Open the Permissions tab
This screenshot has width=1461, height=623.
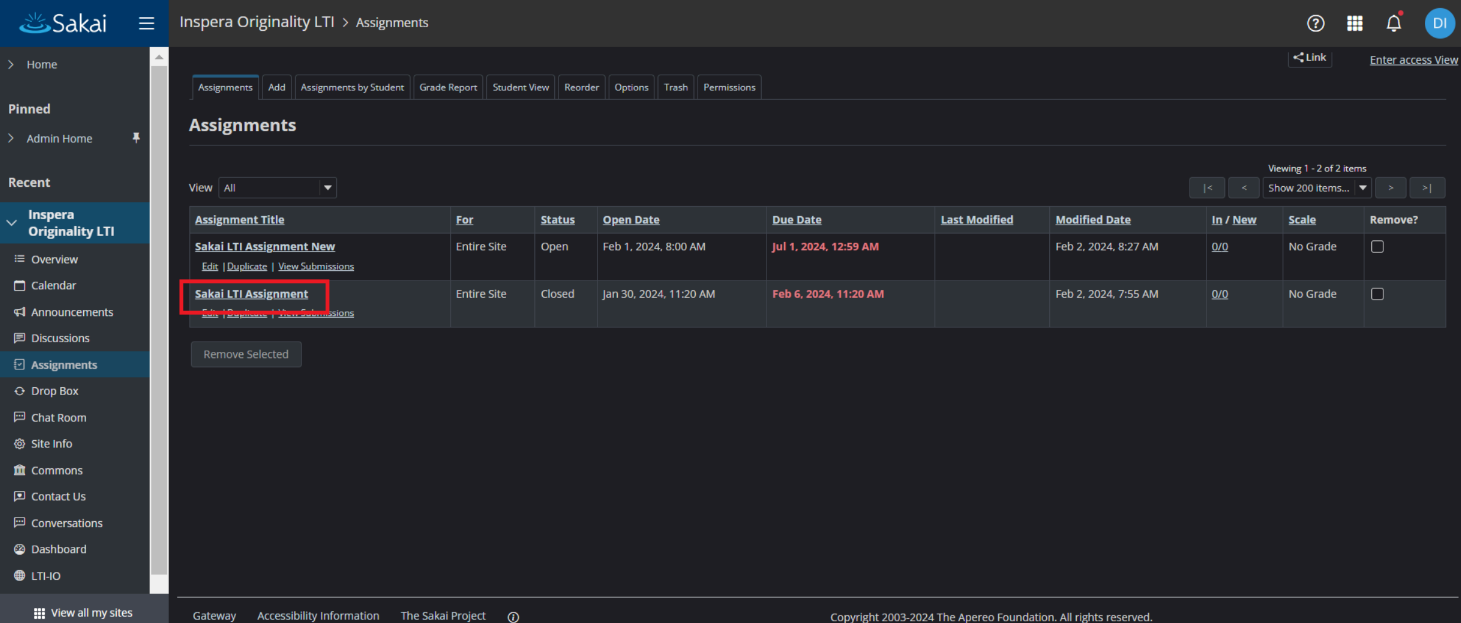pyautogui.click(x=730, y=87)
